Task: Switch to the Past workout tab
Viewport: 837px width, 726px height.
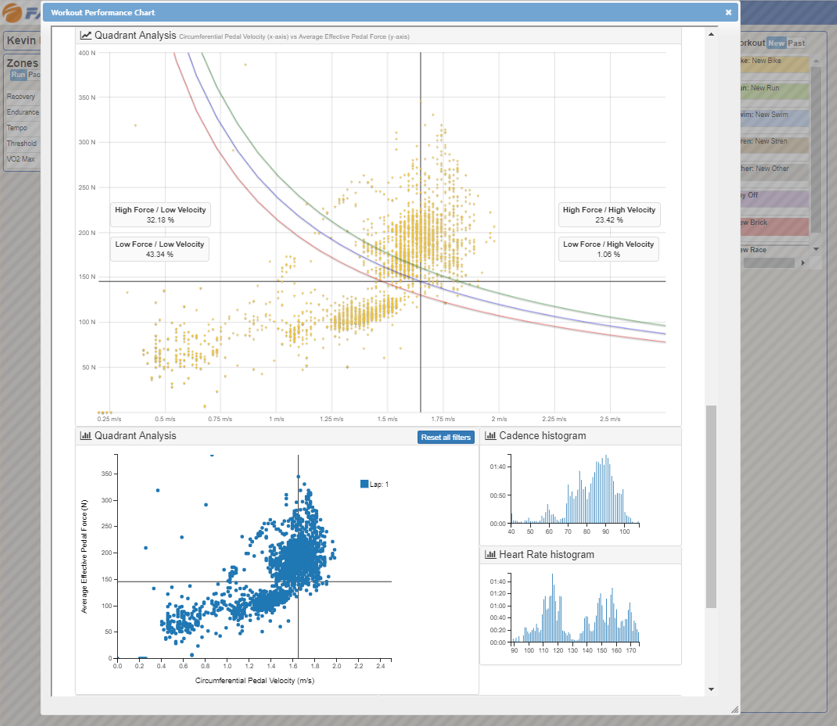Action: point(796,43)
